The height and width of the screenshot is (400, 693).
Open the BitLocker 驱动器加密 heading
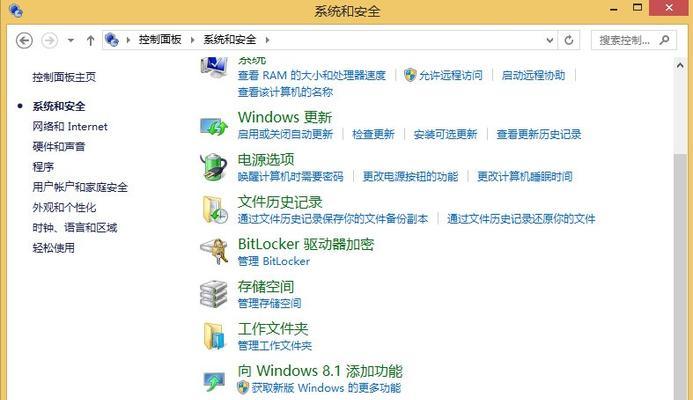(x=306, y=244)
